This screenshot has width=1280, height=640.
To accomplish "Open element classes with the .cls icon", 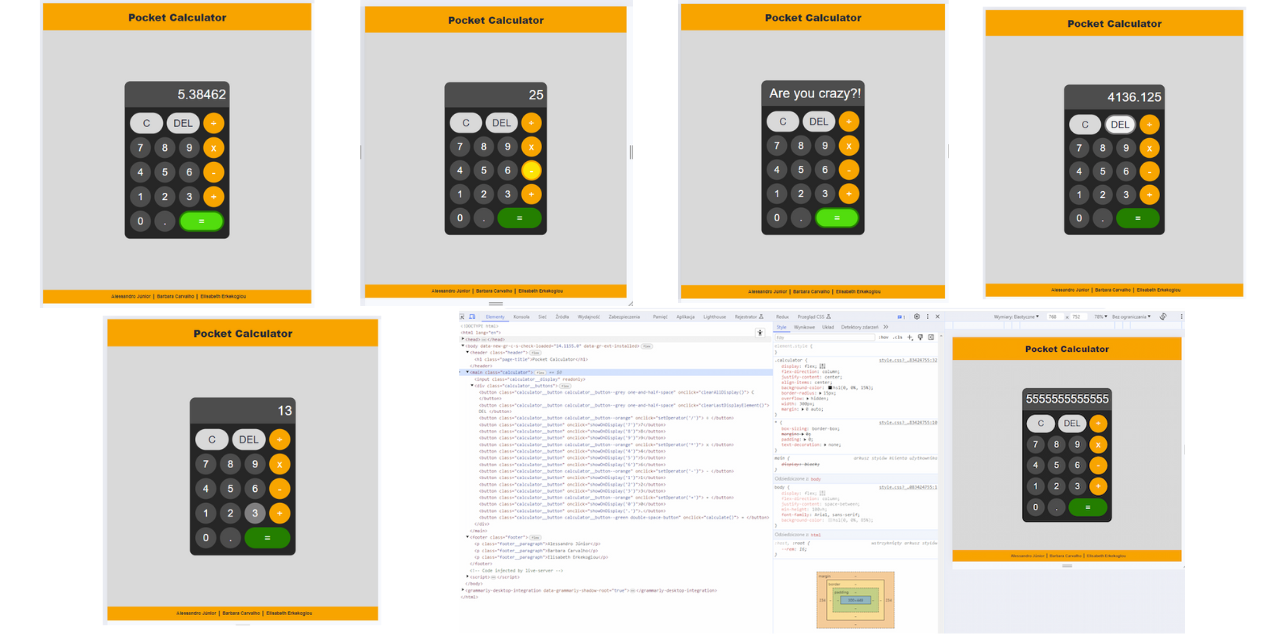I will 897,337.
